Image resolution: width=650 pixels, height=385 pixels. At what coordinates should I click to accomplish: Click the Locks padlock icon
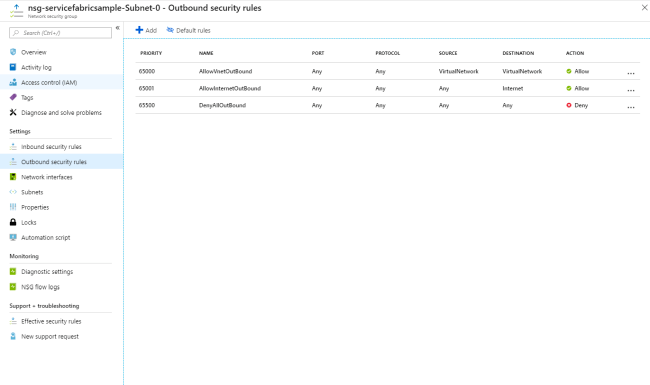pos(13,222)
